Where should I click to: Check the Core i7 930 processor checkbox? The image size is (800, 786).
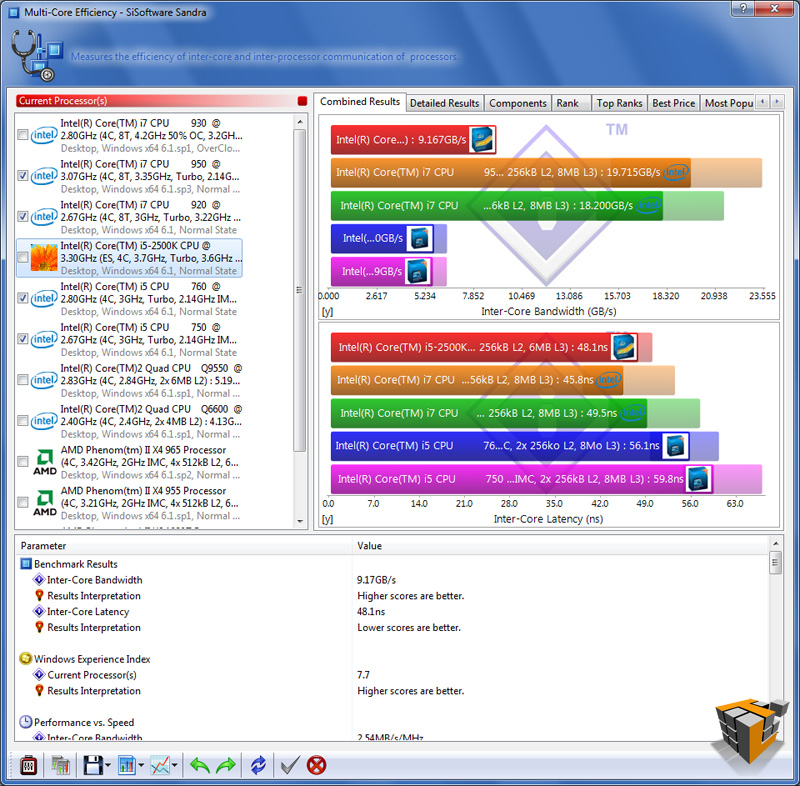tap(22, 135)
